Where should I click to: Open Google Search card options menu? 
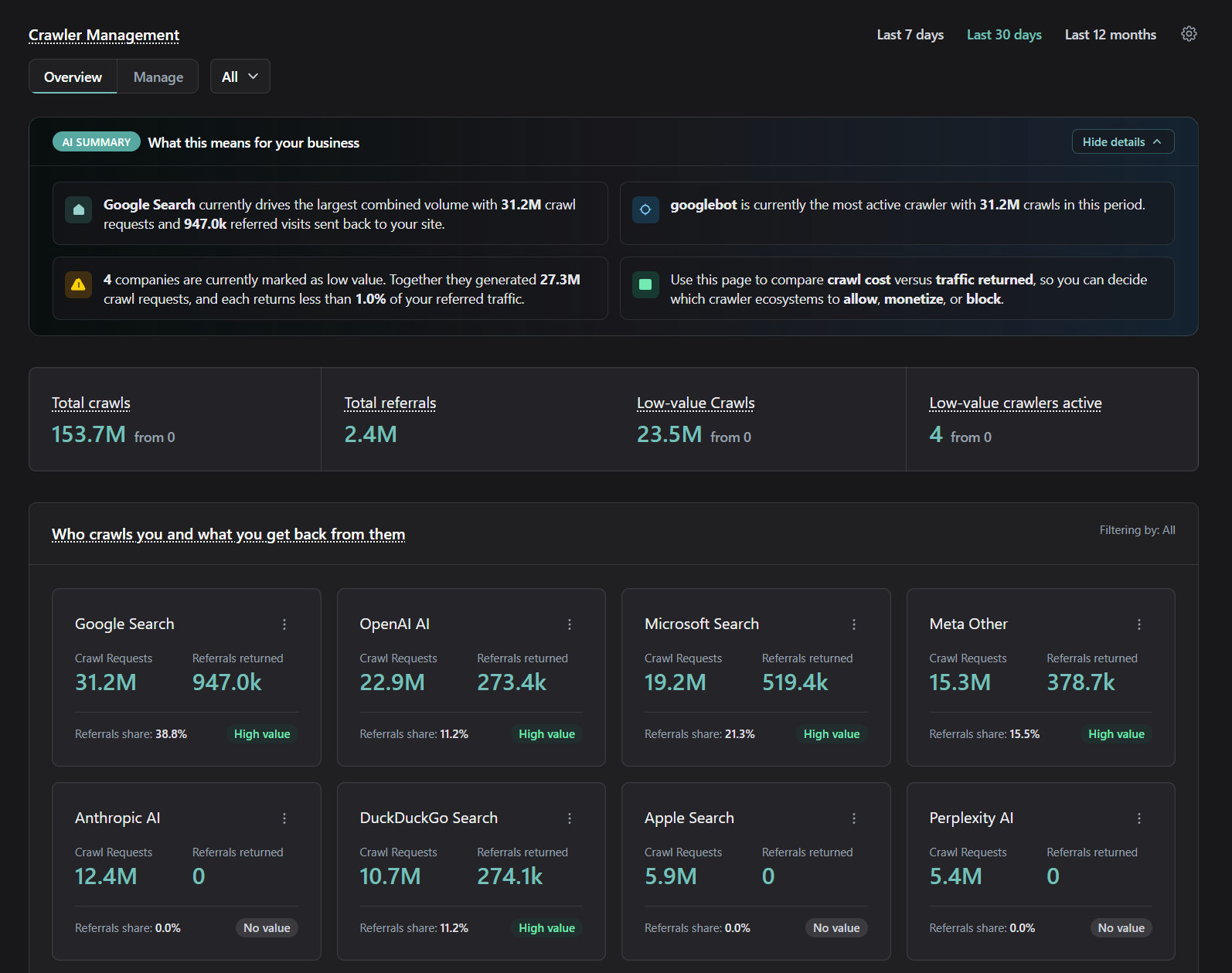pyautogui.click(x=284, y=624)
